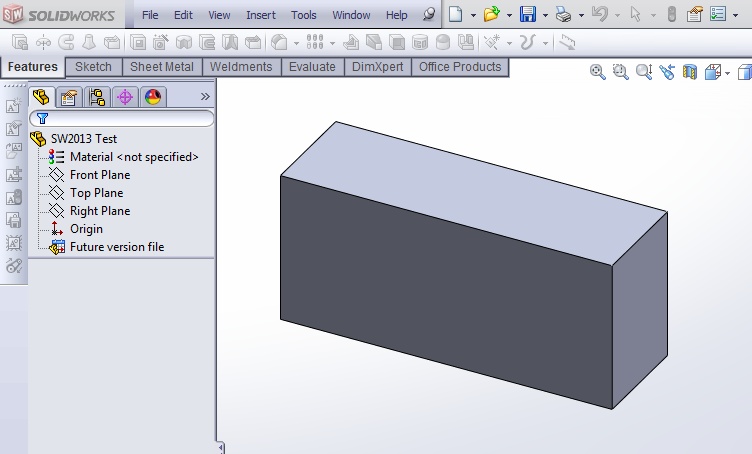
Task: Toggle the Section View icon
Action: [x=690, y=72]
